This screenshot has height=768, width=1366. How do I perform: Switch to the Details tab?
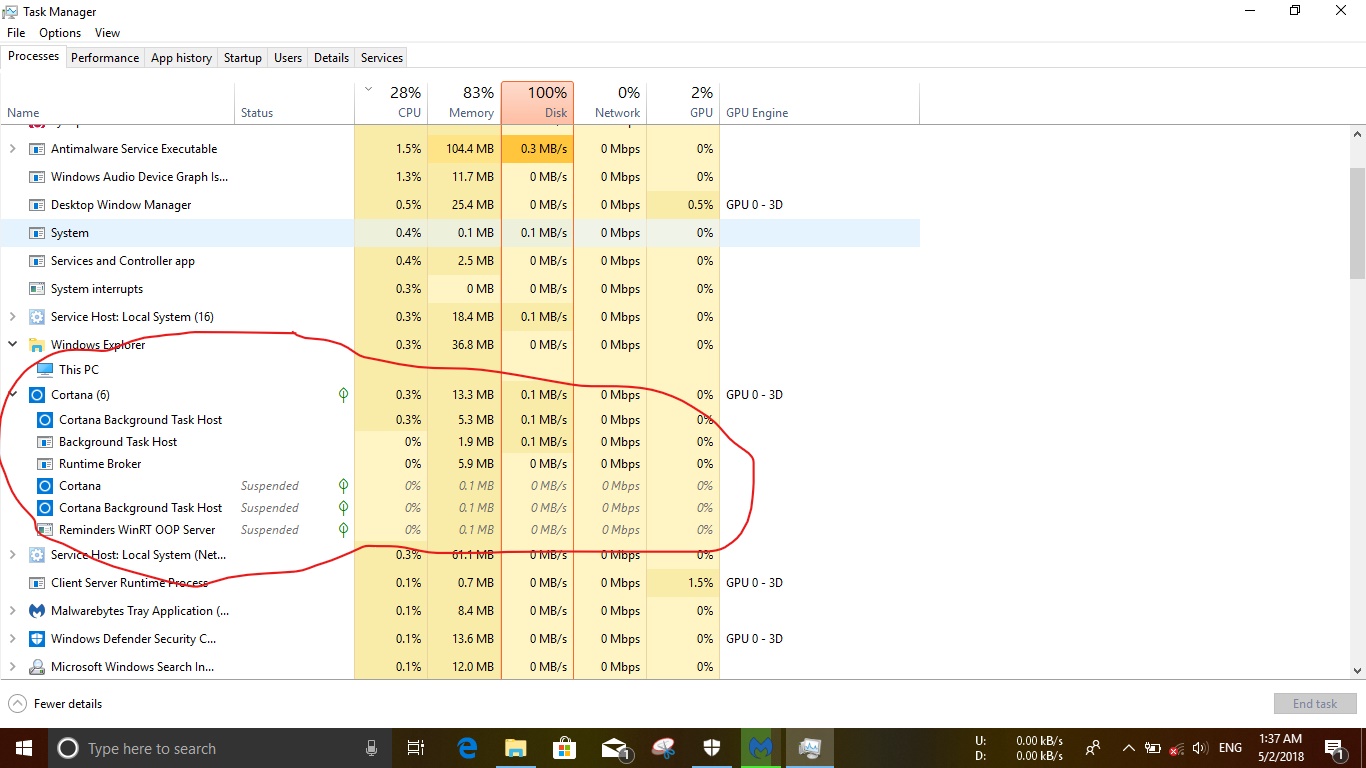pos(331,58)
